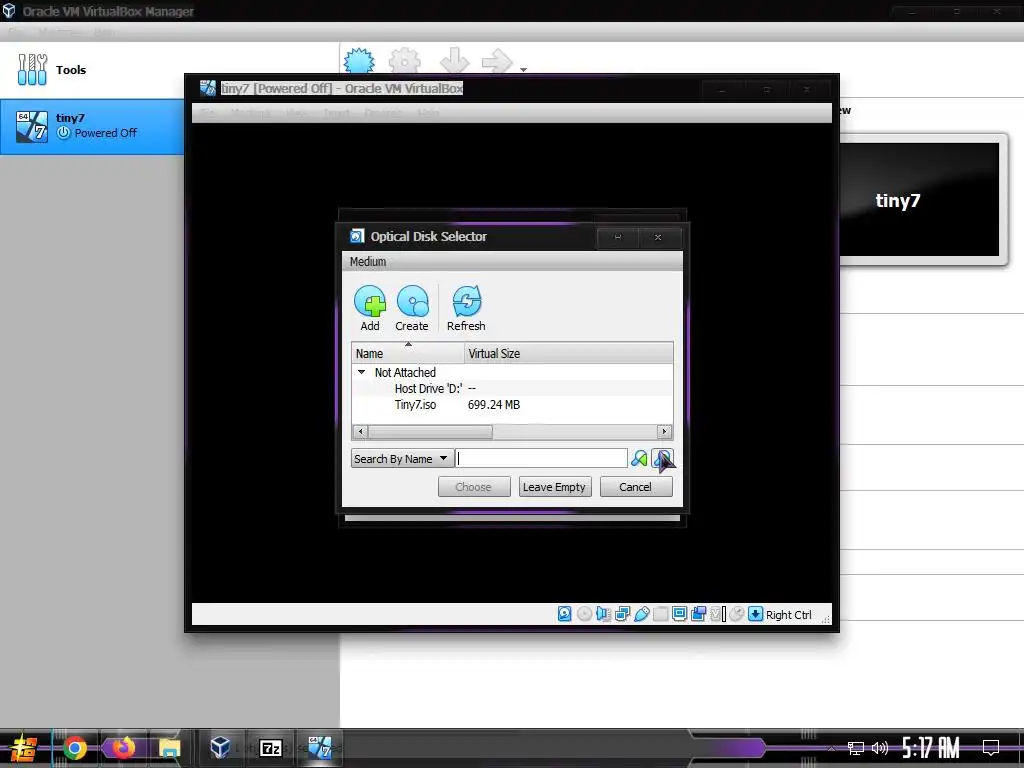Select Tiny7.iso in the disk list
Viewport: 1024px width, 768px height.
415,405
